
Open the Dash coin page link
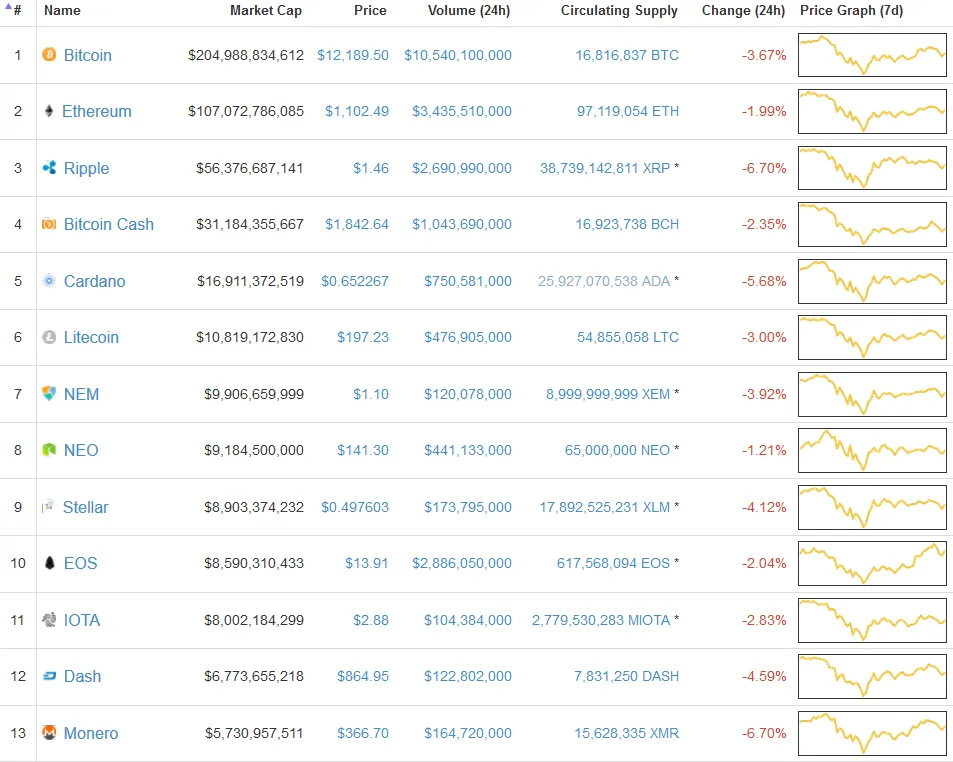82,676
